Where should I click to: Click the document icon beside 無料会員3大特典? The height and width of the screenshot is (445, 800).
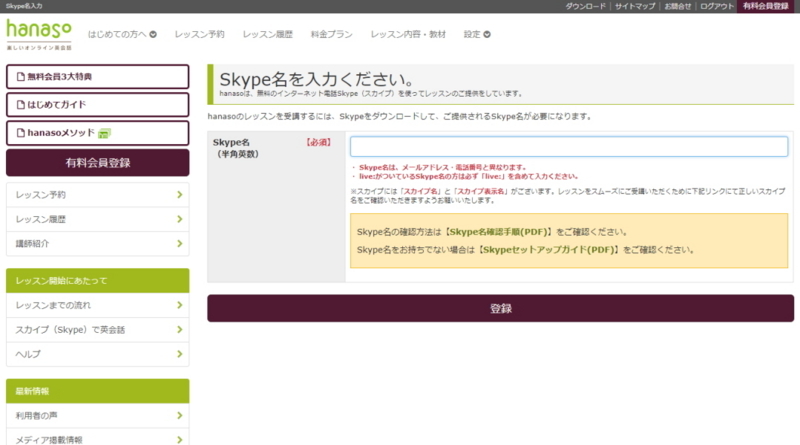tap(21, 77)
